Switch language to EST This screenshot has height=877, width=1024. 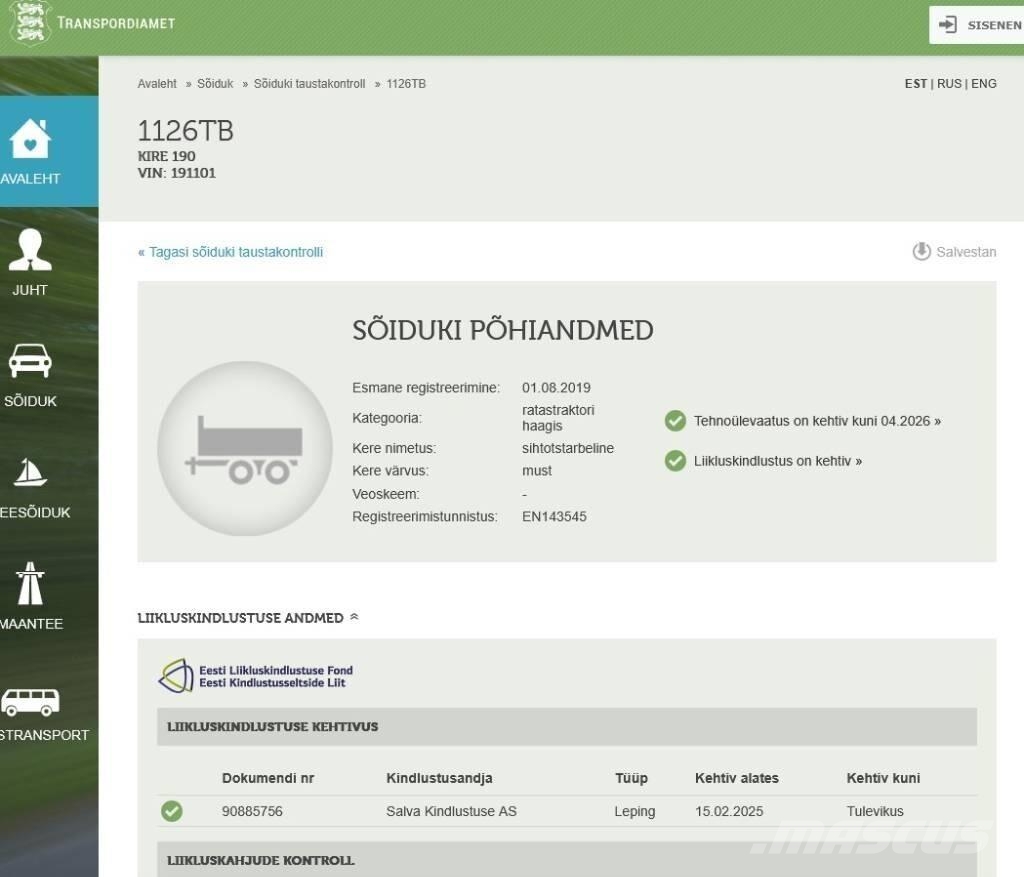click(x=916, y=84)
